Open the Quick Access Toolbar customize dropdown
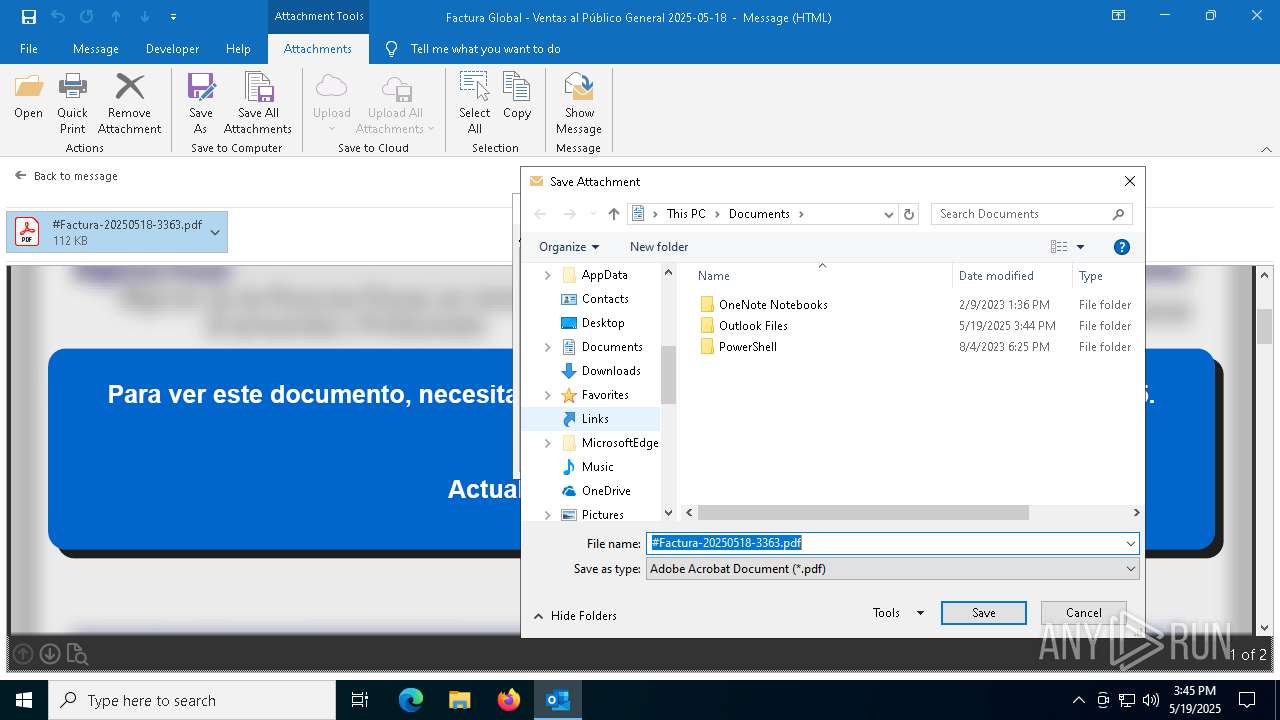Image resolution: width=1280 pixels, height=720 pixels. [173, 17]
